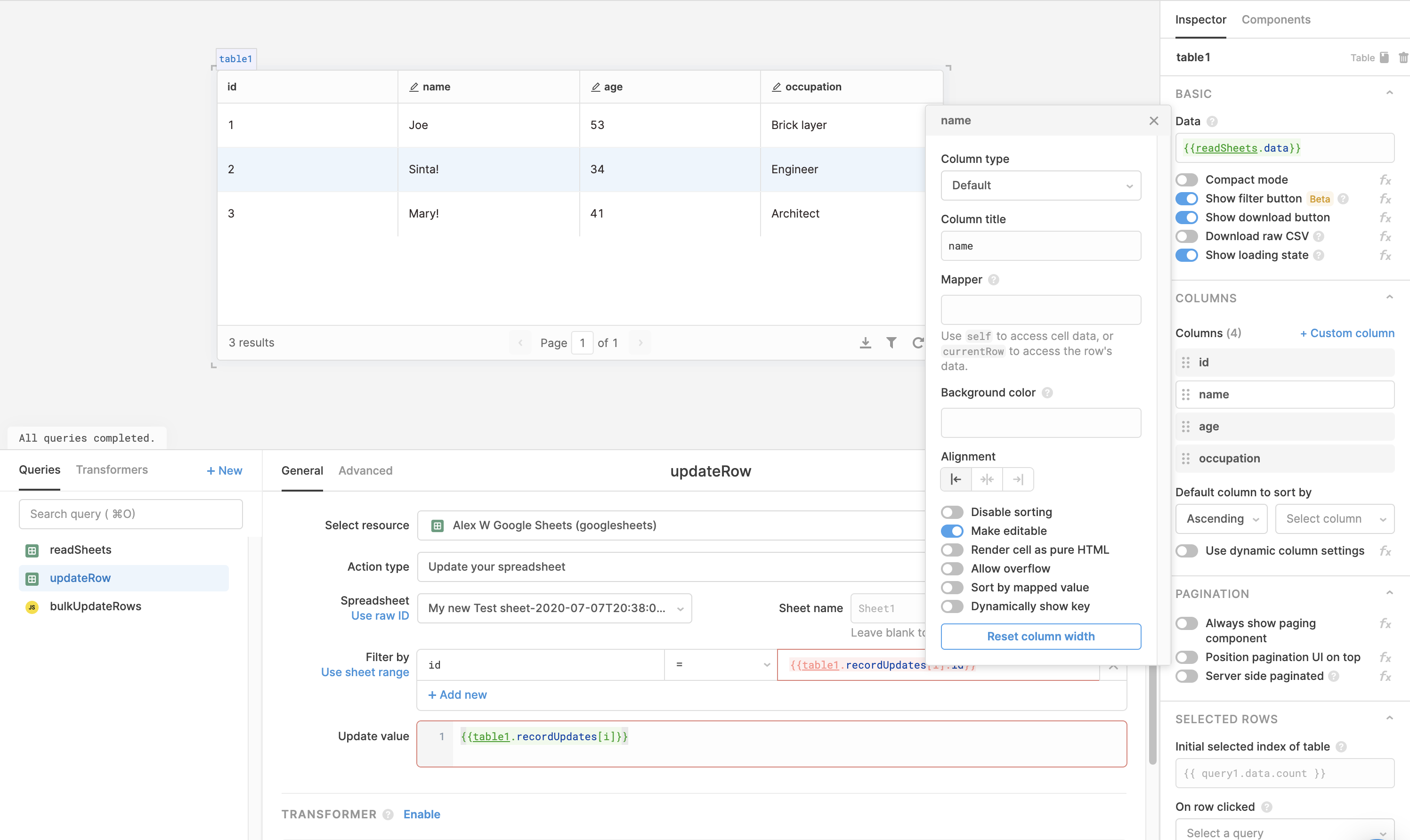Open the Select column dropdown
Viewport: 1410px width, 840px height.
(x=1334, y=519)
